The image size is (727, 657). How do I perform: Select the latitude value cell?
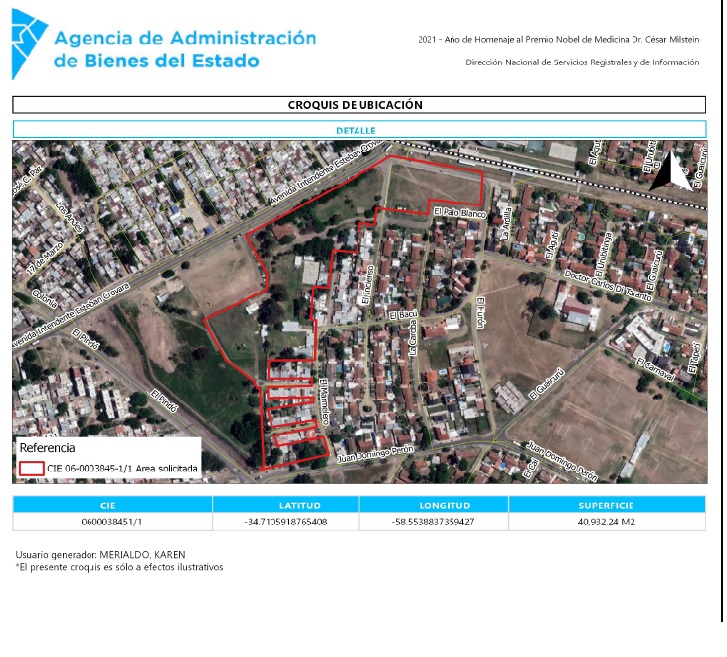(285, 521)
